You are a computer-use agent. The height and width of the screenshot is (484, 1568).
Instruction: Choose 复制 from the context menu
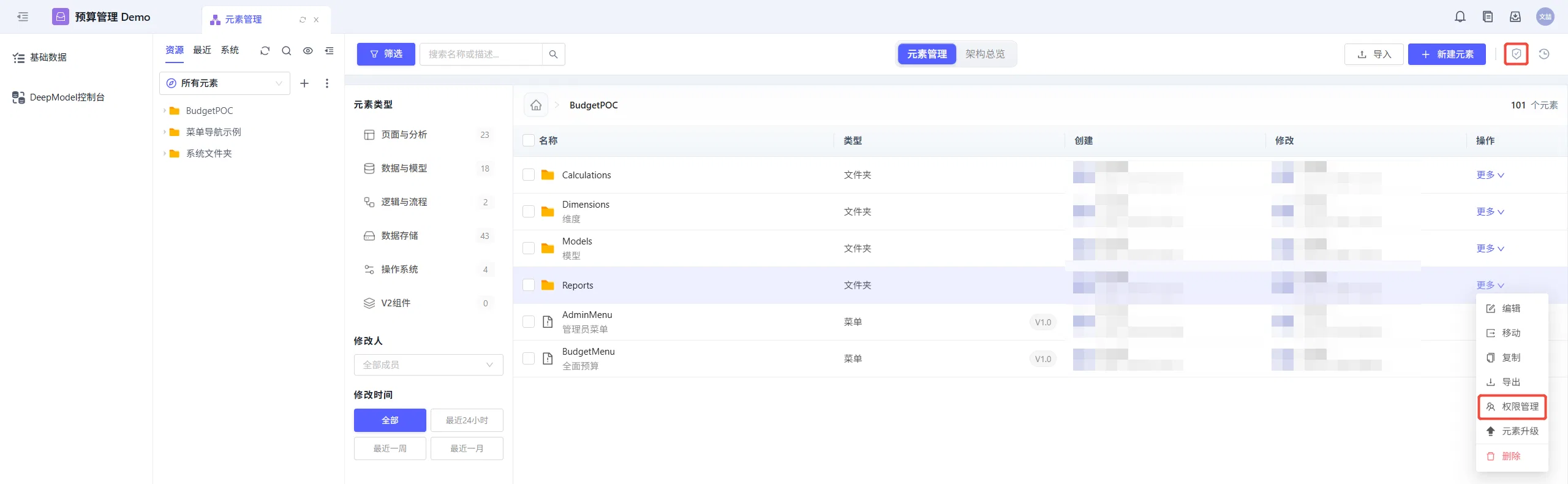[x=1512, y=358]
